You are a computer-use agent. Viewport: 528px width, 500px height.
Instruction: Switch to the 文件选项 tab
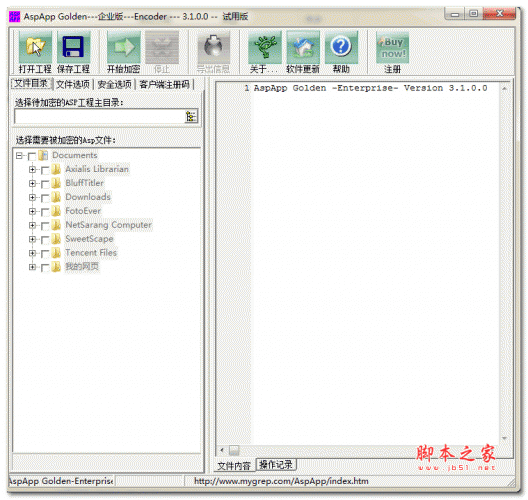(x=73, y=84)
